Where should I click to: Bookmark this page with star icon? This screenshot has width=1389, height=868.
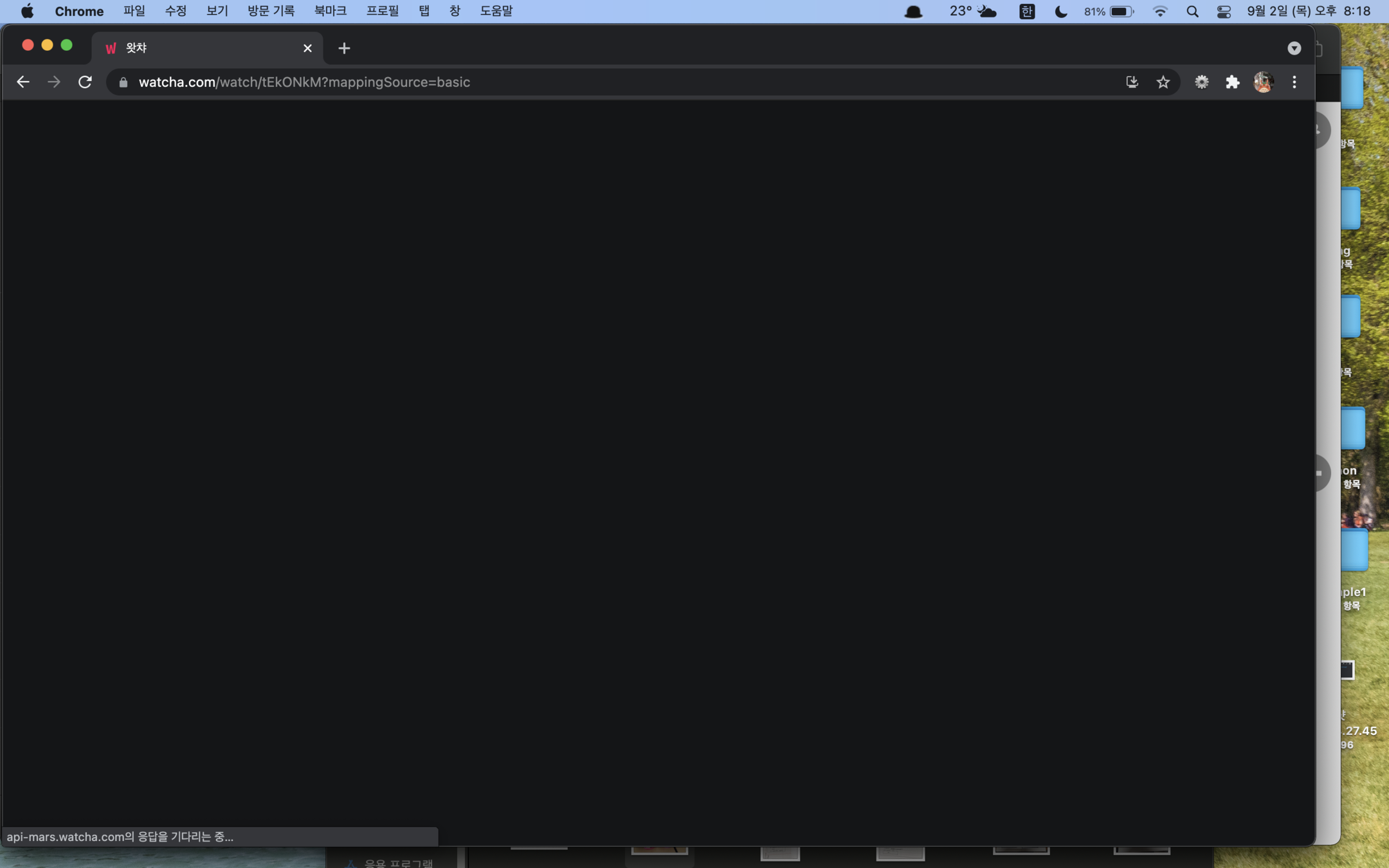click(x=1163, y=82)
